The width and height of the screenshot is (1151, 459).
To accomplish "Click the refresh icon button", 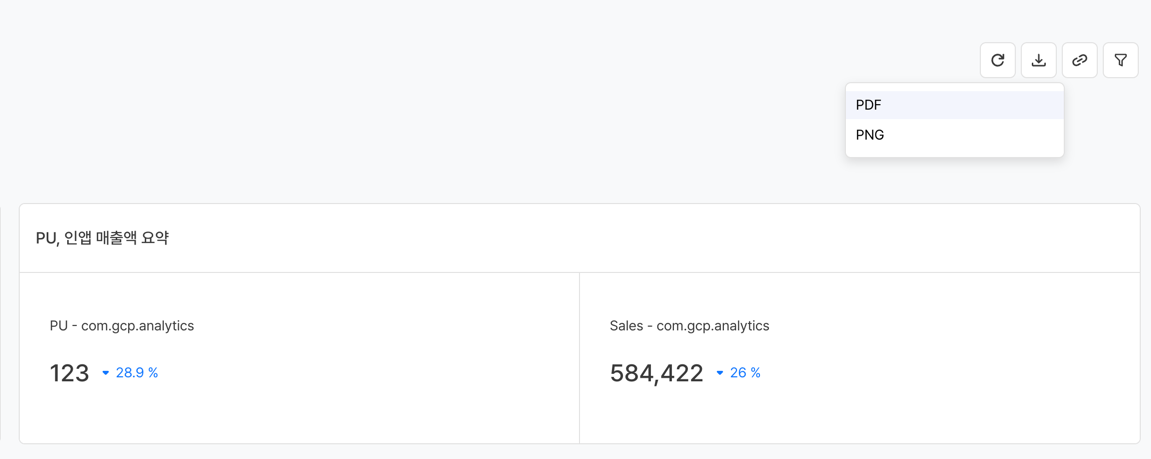I will tap(997, 60).
